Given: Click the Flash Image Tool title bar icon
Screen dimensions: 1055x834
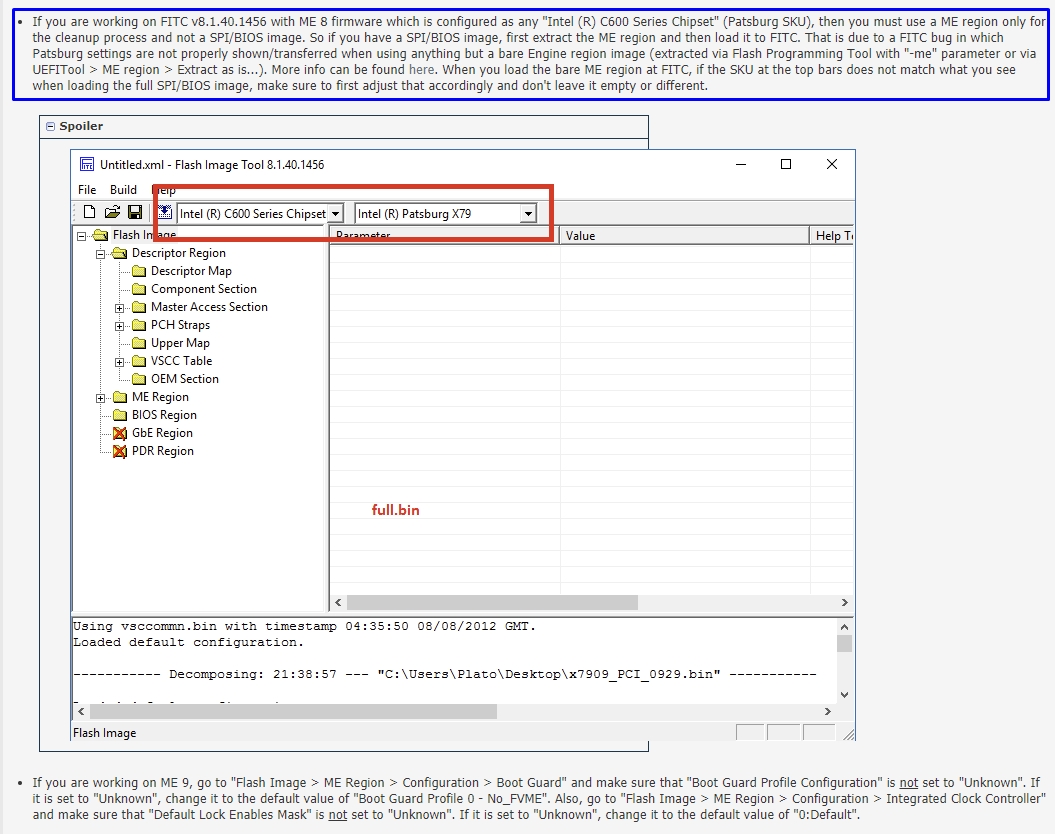Looking at the screenshot, I should point(87,165).
